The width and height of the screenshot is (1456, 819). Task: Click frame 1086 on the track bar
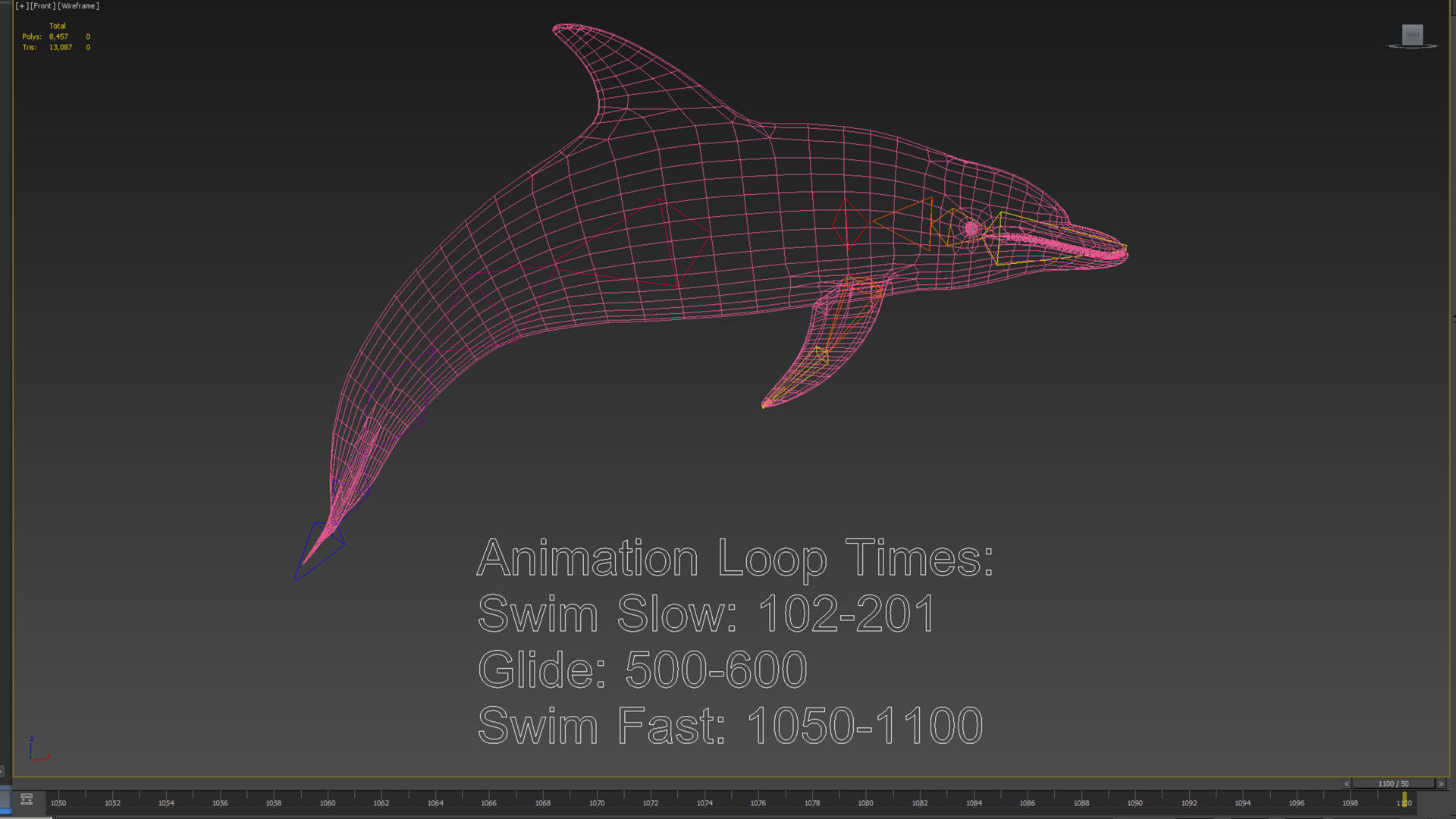pos(1028,803)
